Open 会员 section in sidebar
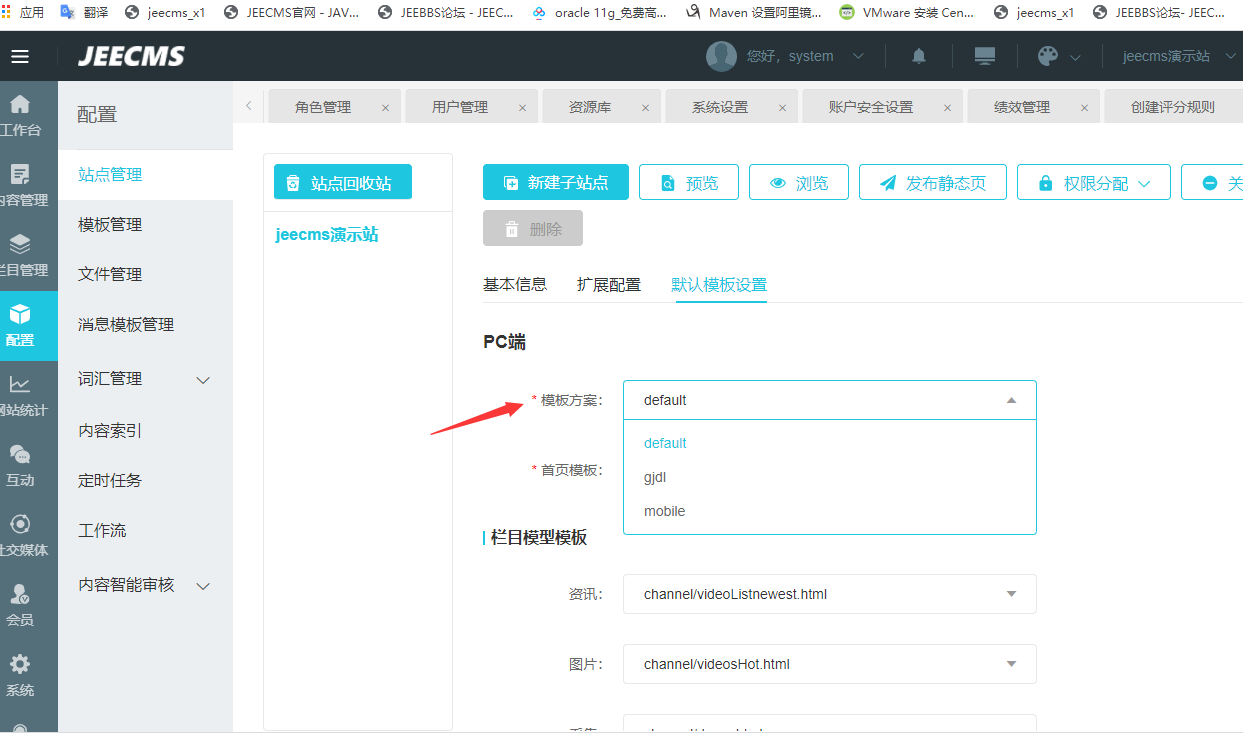 pyautogui.click(x=20, y=605)
